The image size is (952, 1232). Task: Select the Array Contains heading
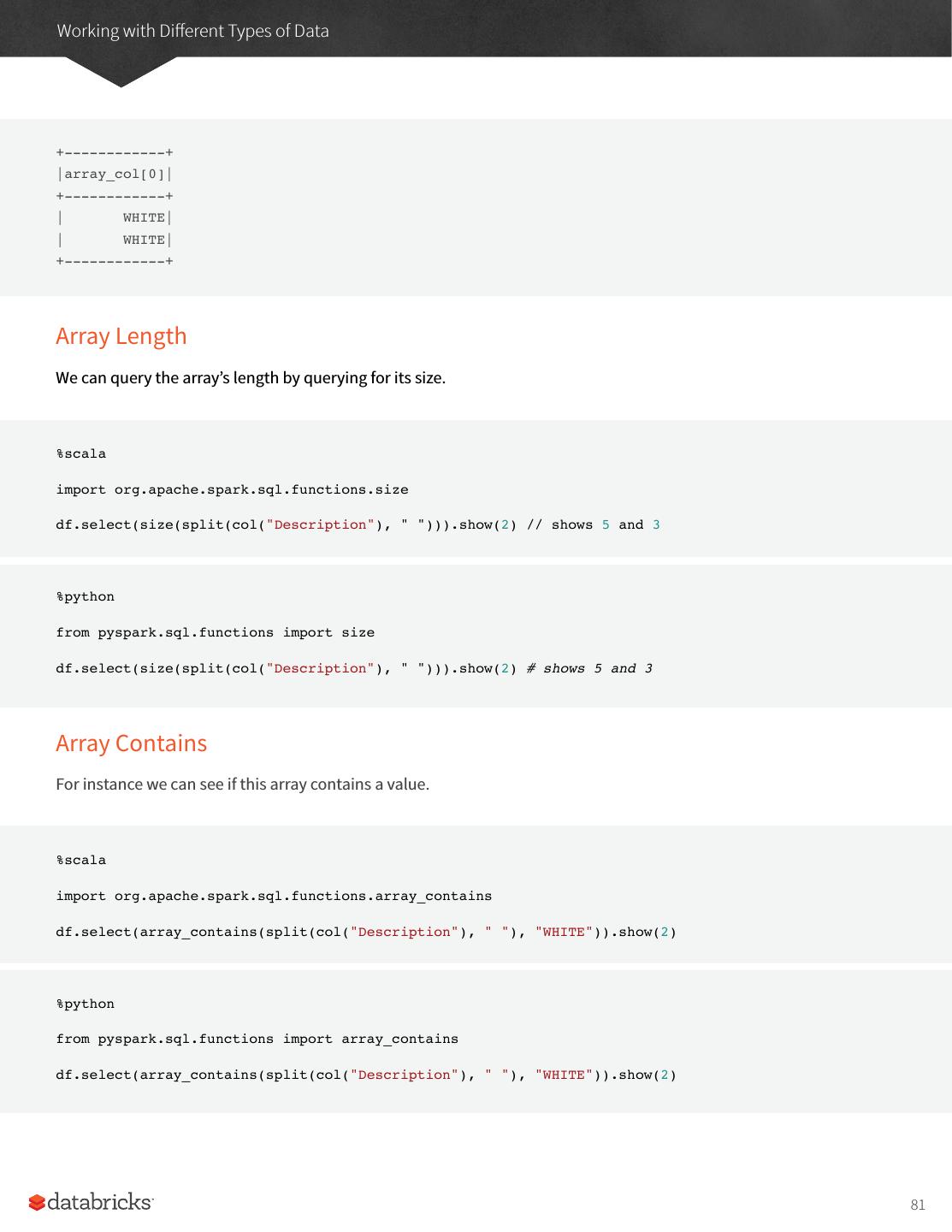point(131,743)
